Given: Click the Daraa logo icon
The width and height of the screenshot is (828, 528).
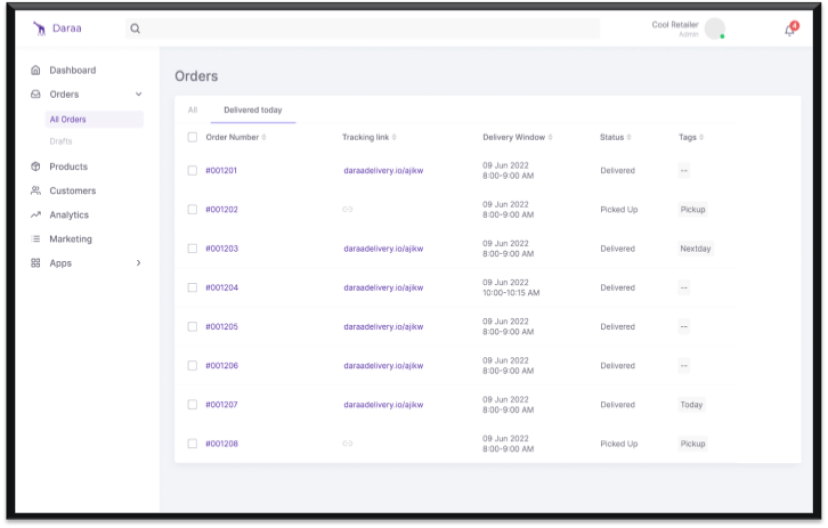Looking at the screenshot, I should (40, 29).
